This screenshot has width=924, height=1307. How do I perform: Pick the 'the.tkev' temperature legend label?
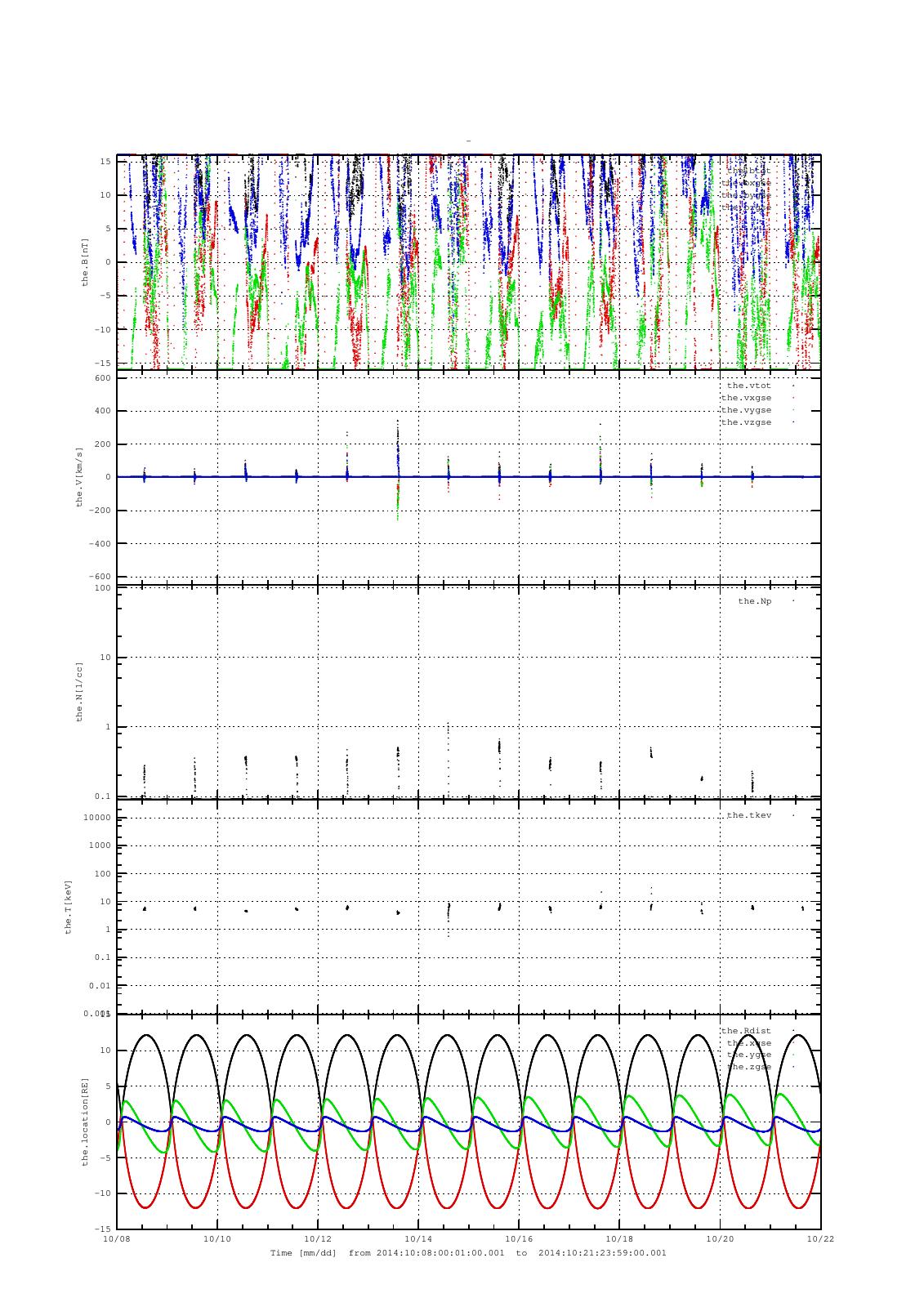748,815
